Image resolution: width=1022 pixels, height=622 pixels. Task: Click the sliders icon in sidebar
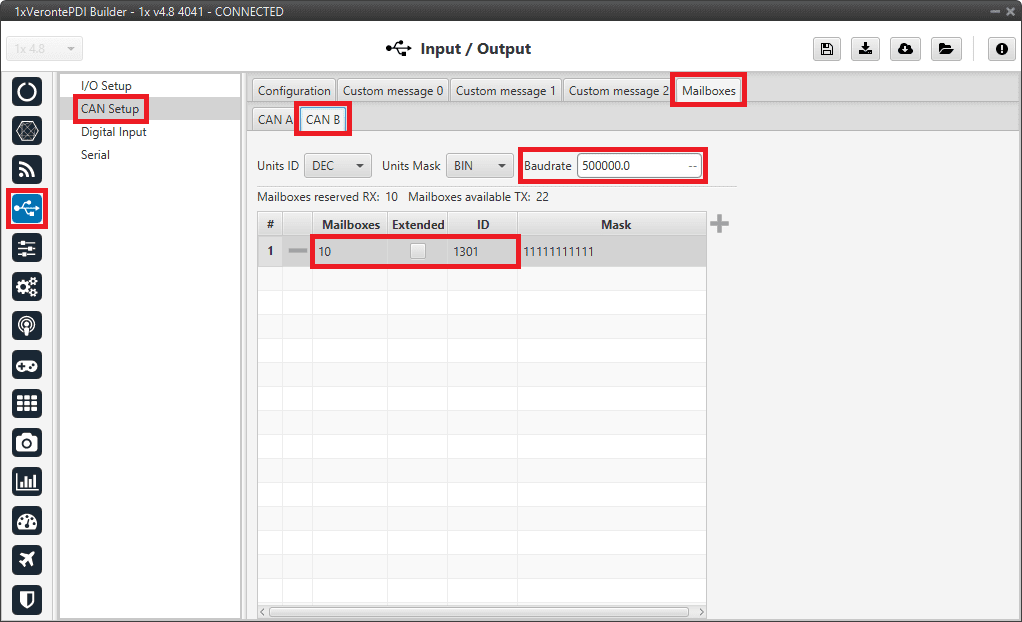(x=27, y=247)
